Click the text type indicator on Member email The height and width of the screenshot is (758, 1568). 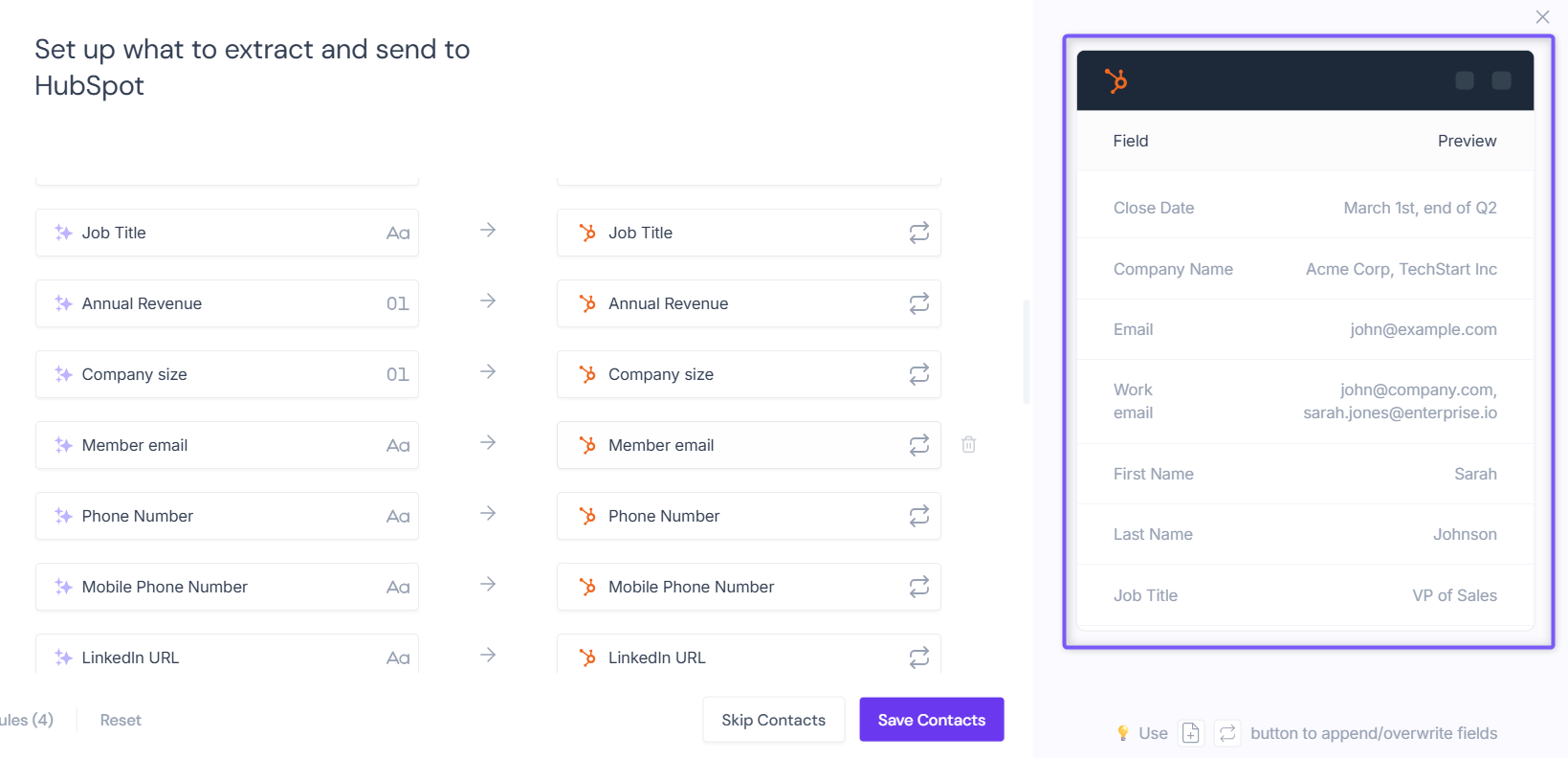coord(398,445)
